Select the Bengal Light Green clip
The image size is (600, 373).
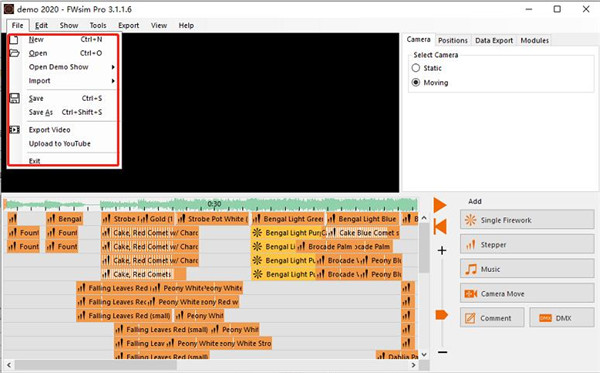click(288, 219)
